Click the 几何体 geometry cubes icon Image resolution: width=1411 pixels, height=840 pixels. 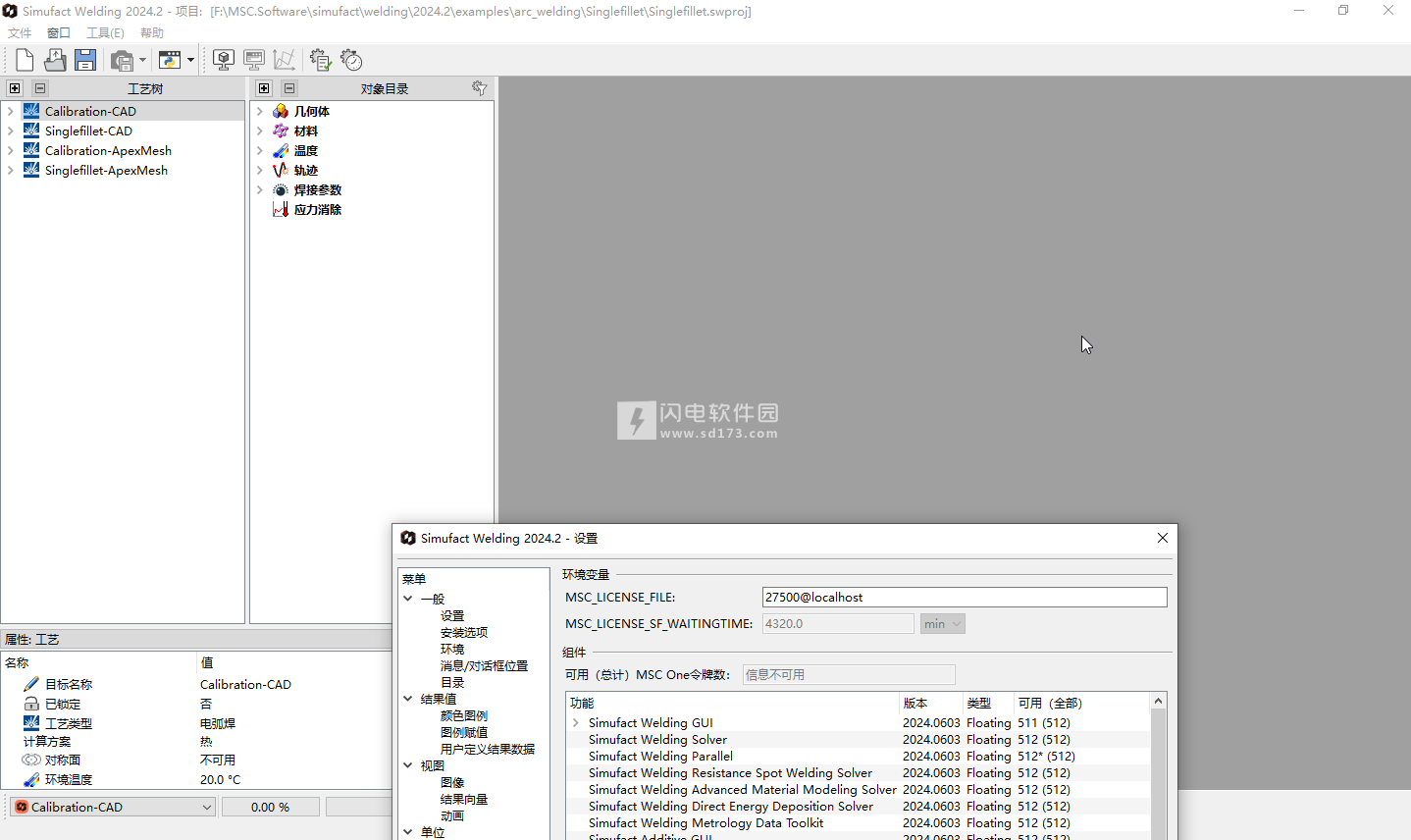[281, 111]
